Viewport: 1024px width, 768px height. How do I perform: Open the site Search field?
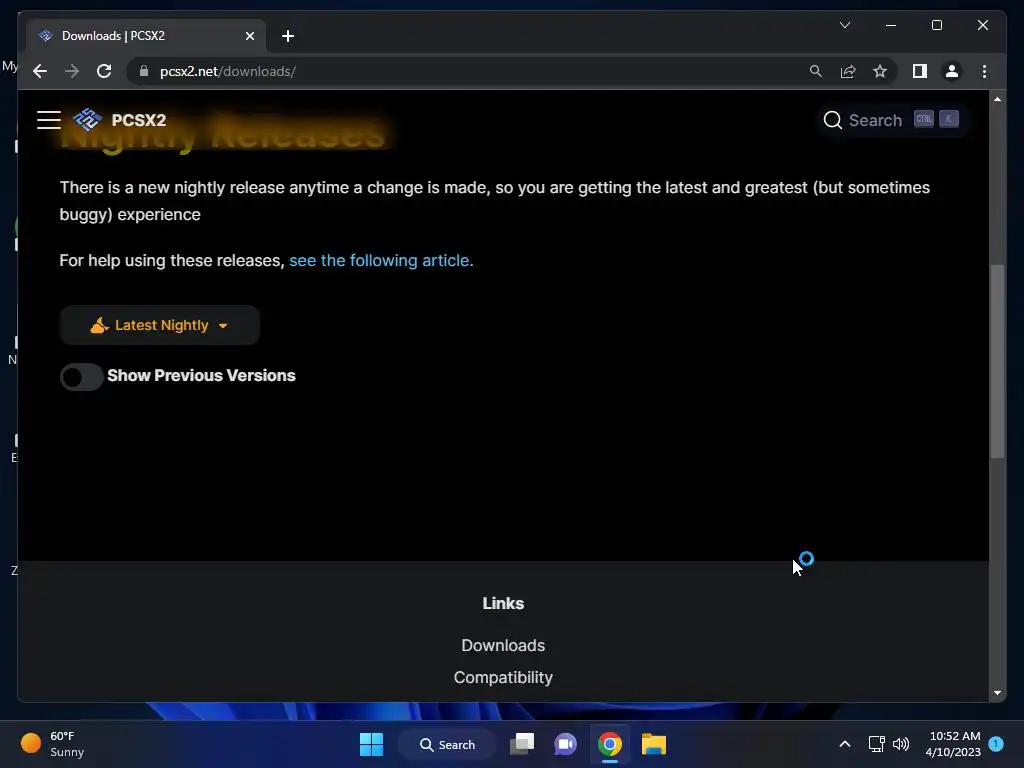(891, 120)
